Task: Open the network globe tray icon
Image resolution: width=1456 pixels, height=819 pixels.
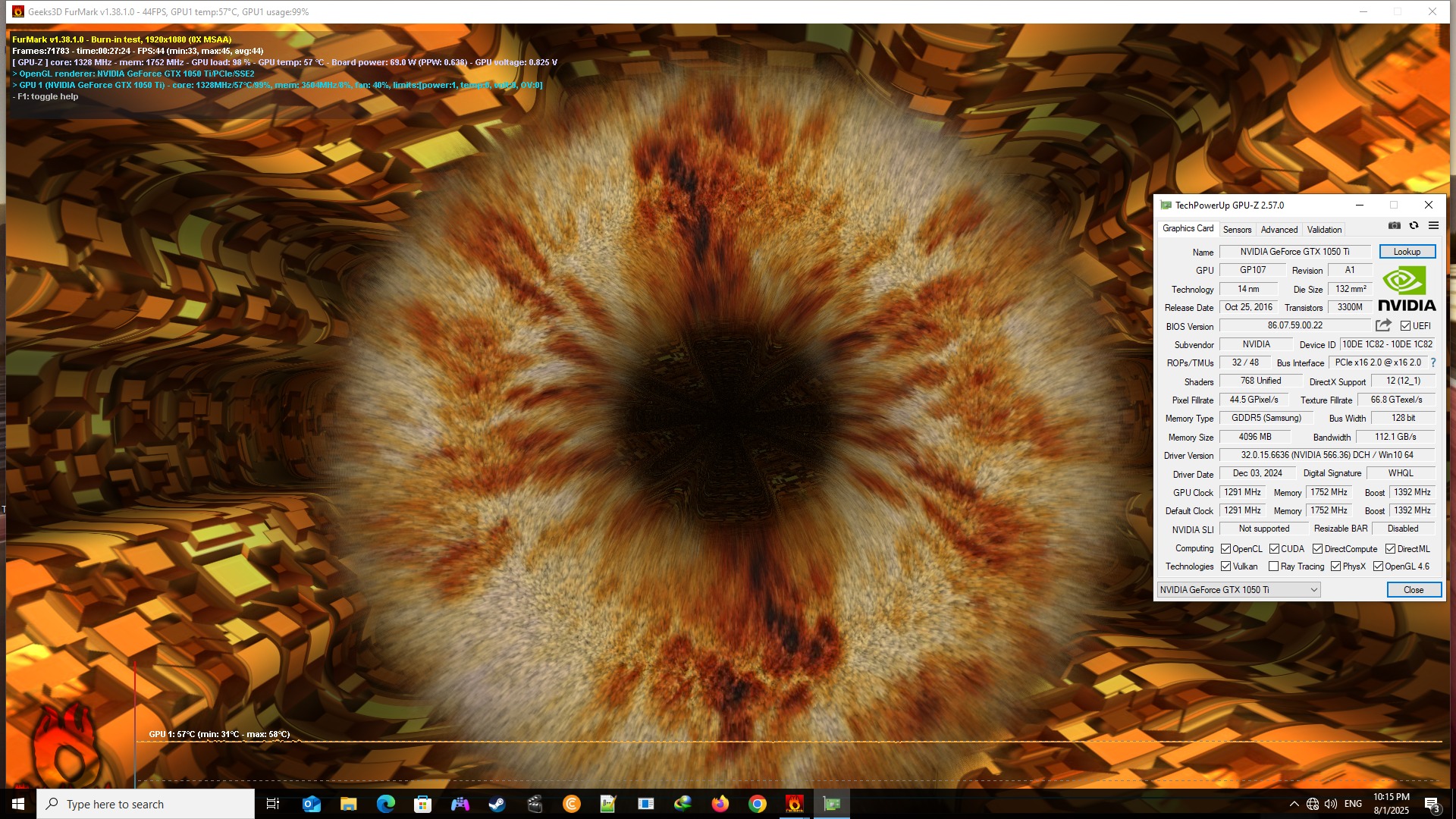Action: pos(1312,804)
